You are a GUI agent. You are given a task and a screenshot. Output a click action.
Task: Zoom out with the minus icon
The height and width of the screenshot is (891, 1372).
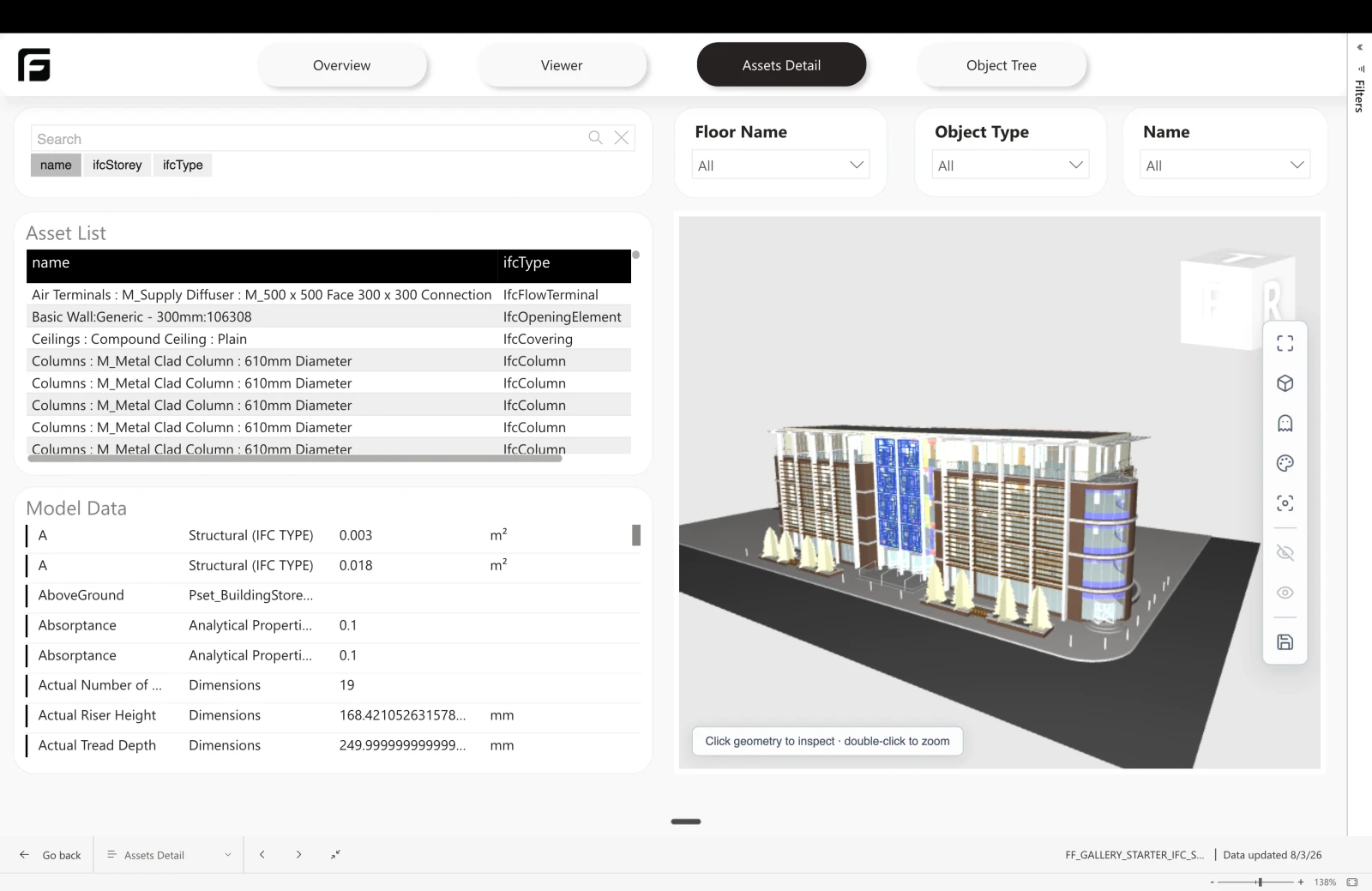tap(1212, 882)
